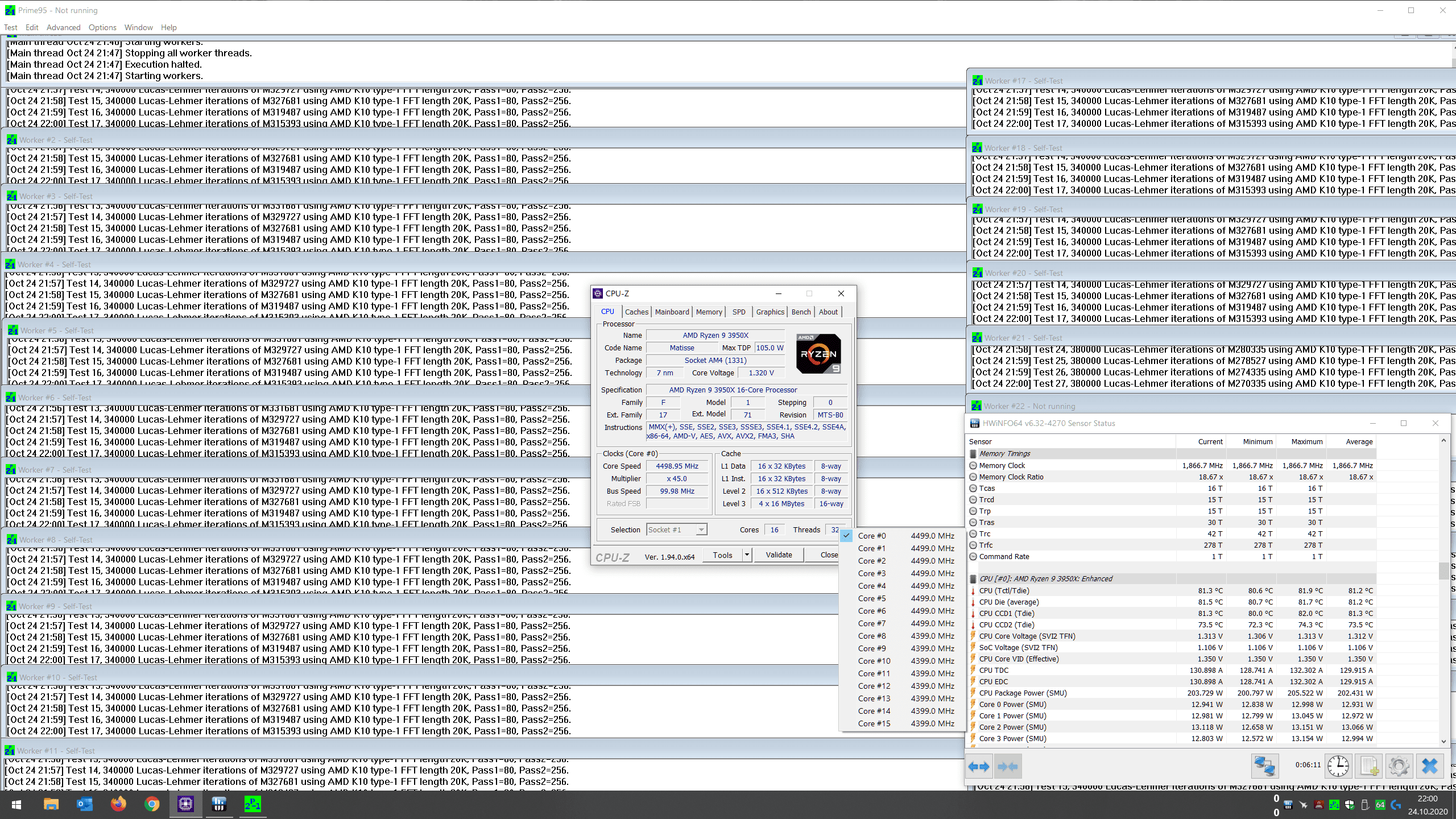Click CPU-Z title bar app icon
Image resolution: width=1456 pixels, height=819 pixels.
click(x=598, y=293)
